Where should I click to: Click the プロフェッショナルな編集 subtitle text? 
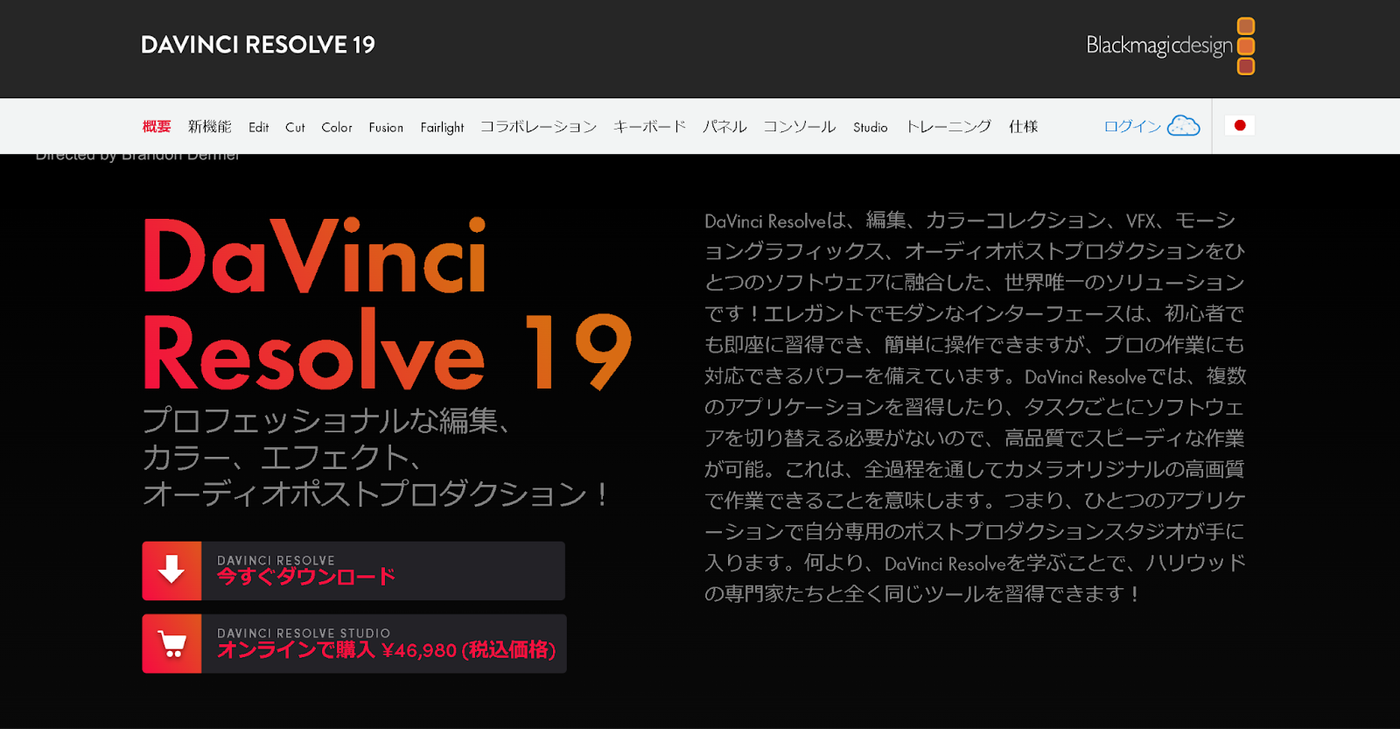tap(376, 458)
